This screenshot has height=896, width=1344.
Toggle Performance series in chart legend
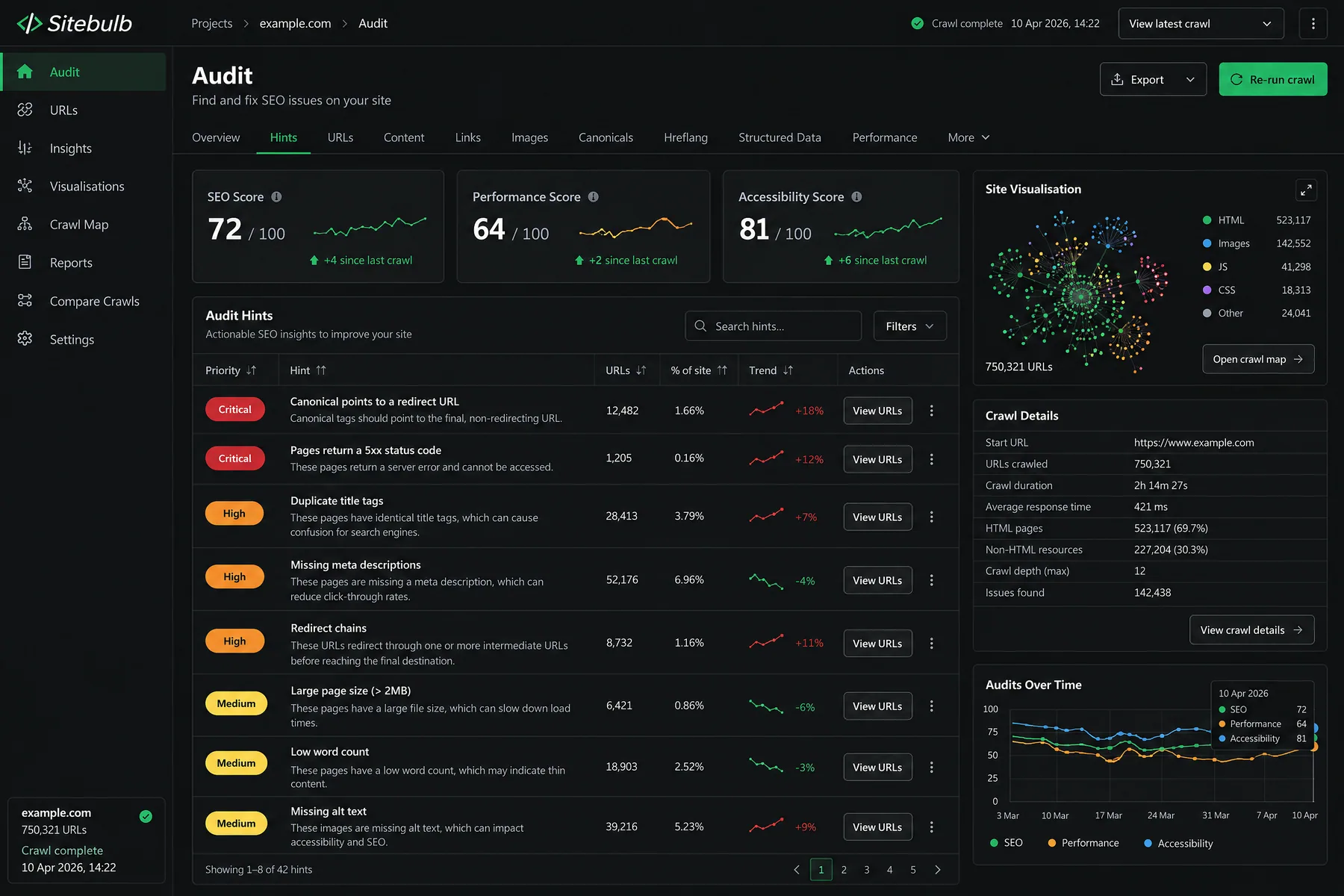1083,843
